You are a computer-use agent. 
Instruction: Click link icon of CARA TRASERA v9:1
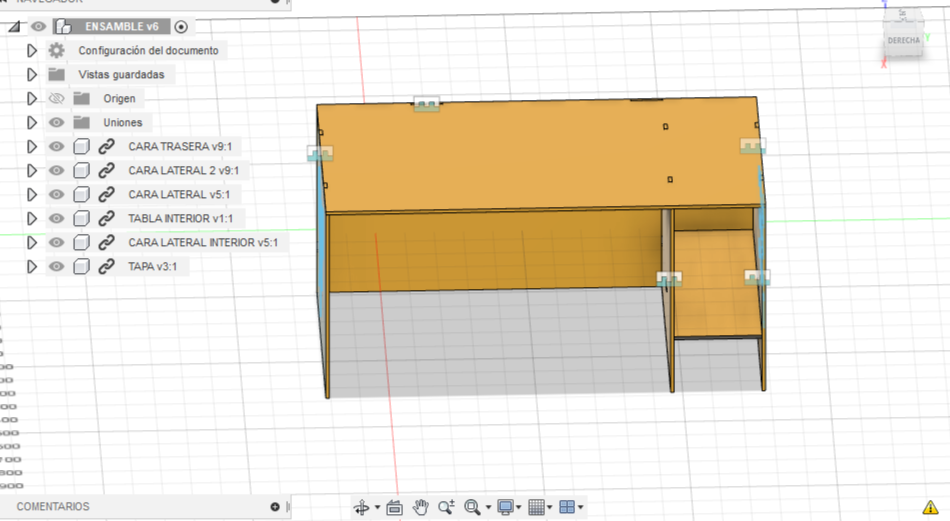pyautogui.click(x=107, y=147)
